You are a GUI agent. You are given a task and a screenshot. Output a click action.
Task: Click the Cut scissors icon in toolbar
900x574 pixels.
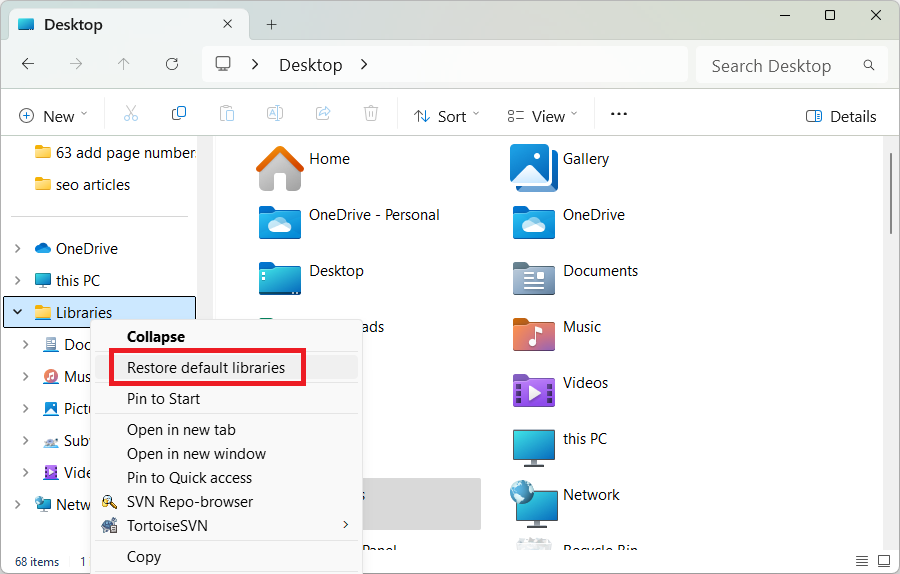coord(130,115)
